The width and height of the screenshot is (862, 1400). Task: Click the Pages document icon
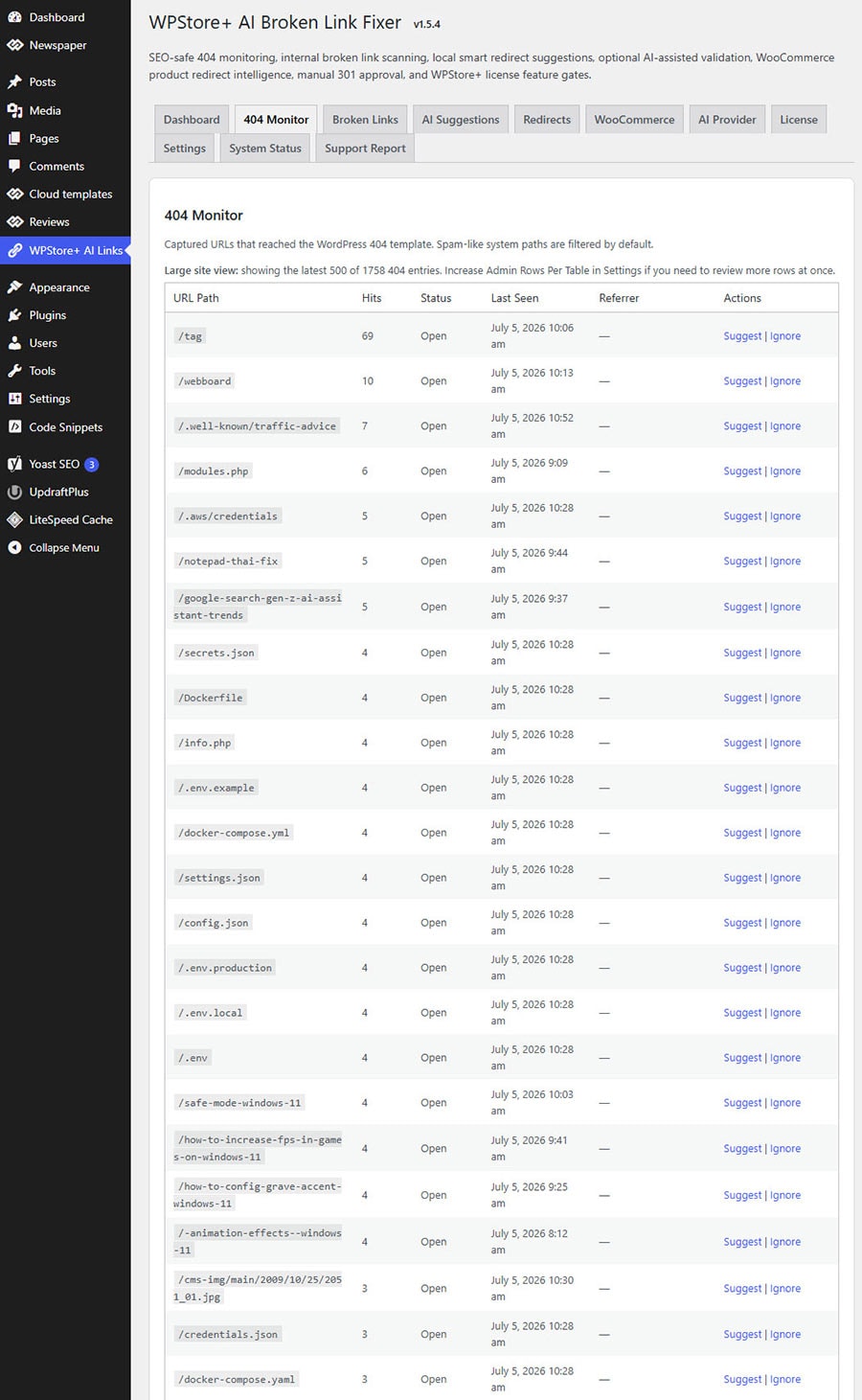click(x=14, y=138)
